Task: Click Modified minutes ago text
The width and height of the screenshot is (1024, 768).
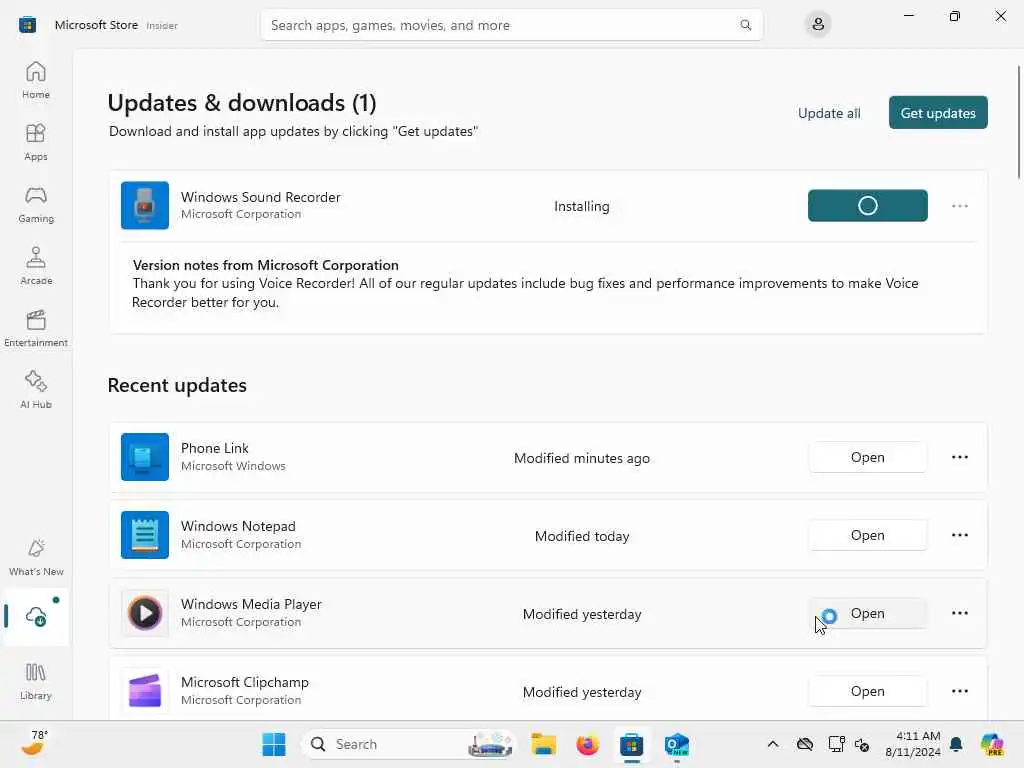Action: point(581,458)
